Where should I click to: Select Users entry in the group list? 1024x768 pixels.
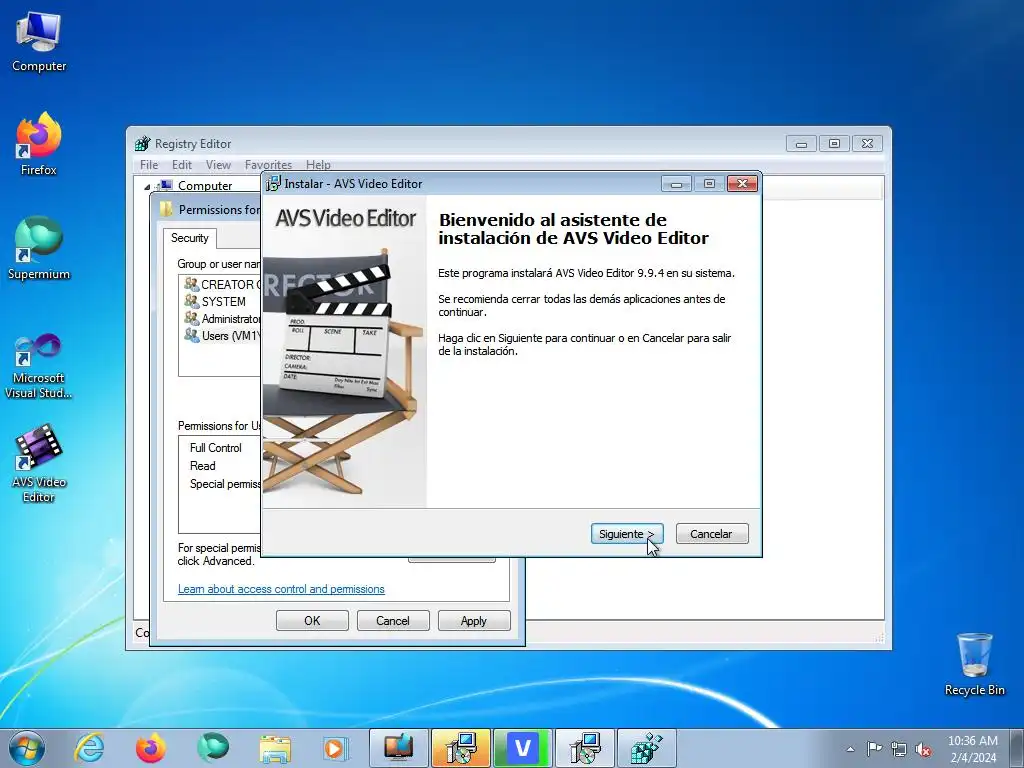[x=222, y=336]
